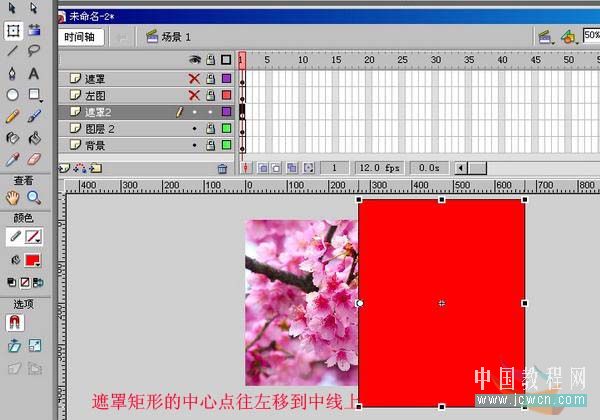Show or hide all layers eye header
The width and height of the screenshot is (600, 420).
195,60
